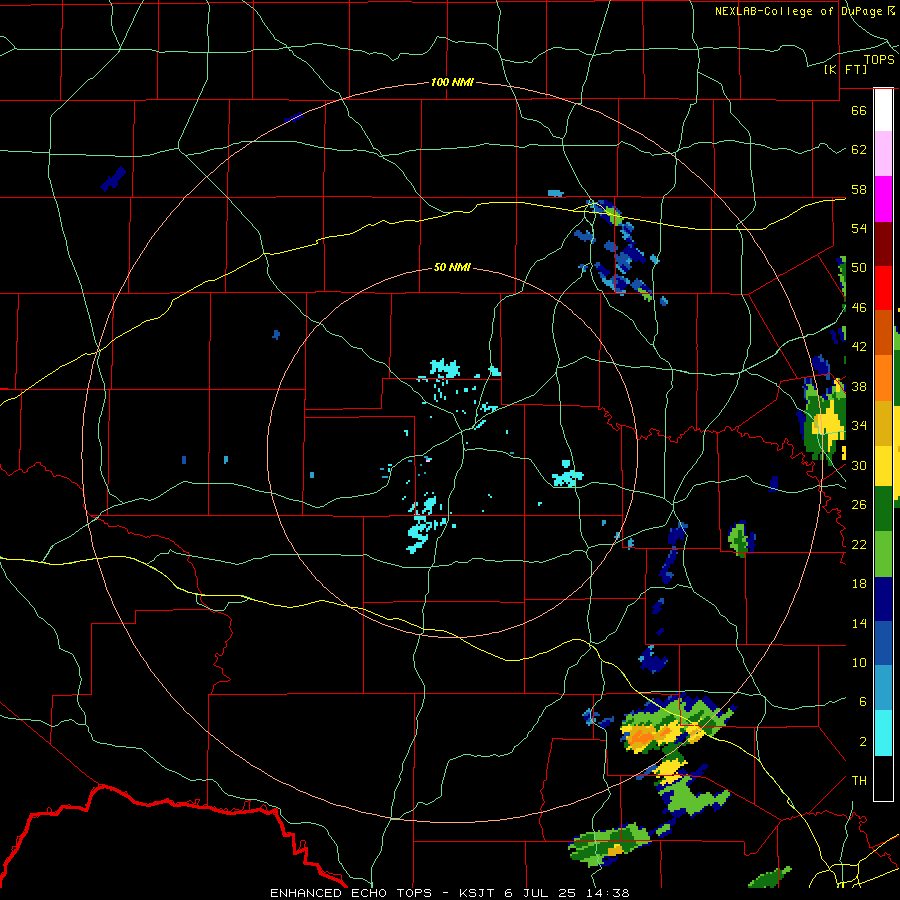Click the "[K FT]" units label
Image resolution: width=900 pixels, height=900 pixels.
[x=845, y=70]
